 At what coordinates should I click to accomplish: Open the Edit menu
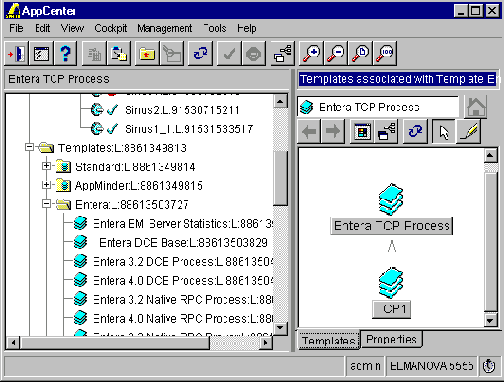pos(43,28)
